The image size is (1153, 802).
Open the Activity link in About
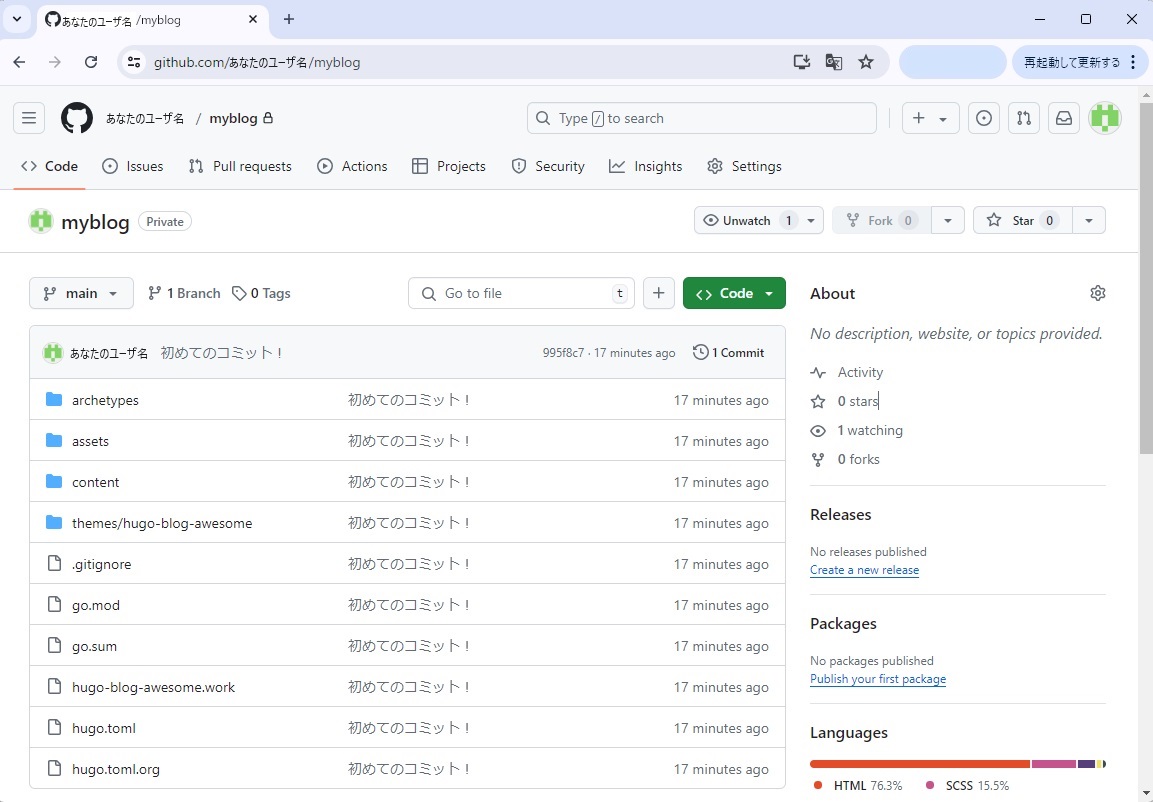click(x=846, y=373)
